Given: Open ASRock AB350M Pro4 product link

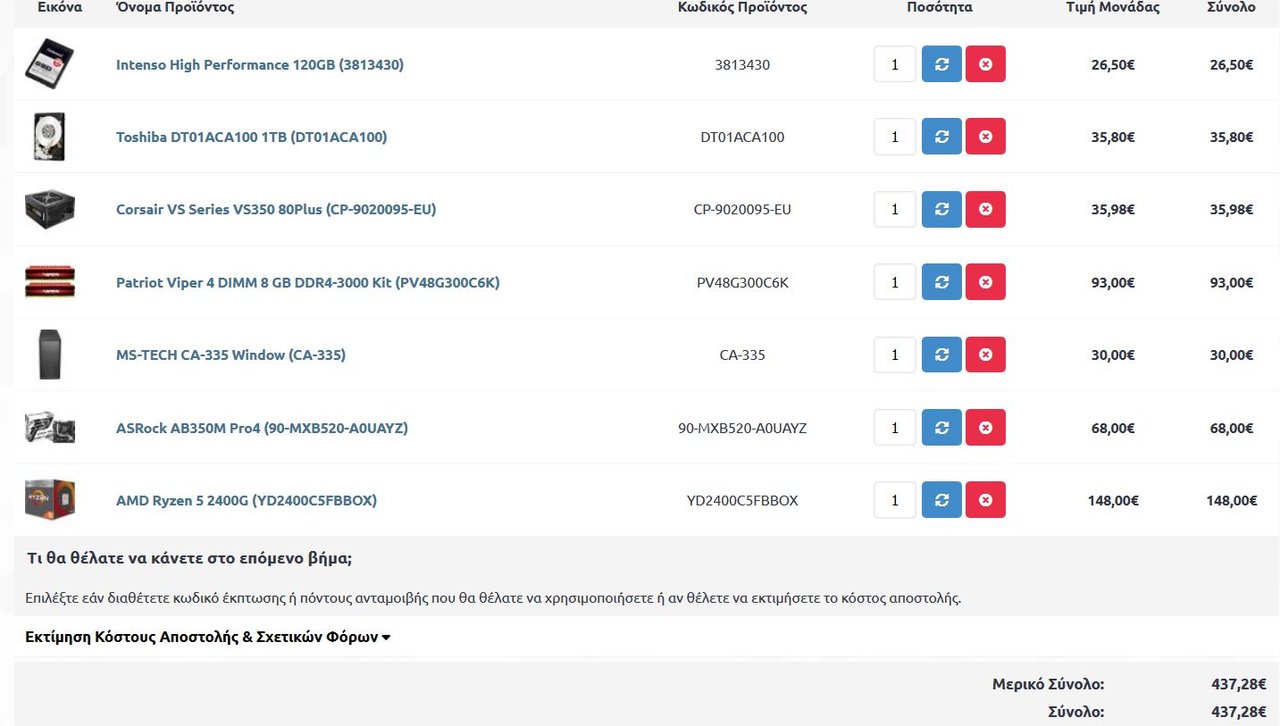Looking at the screenshot, I should point(262,428).
